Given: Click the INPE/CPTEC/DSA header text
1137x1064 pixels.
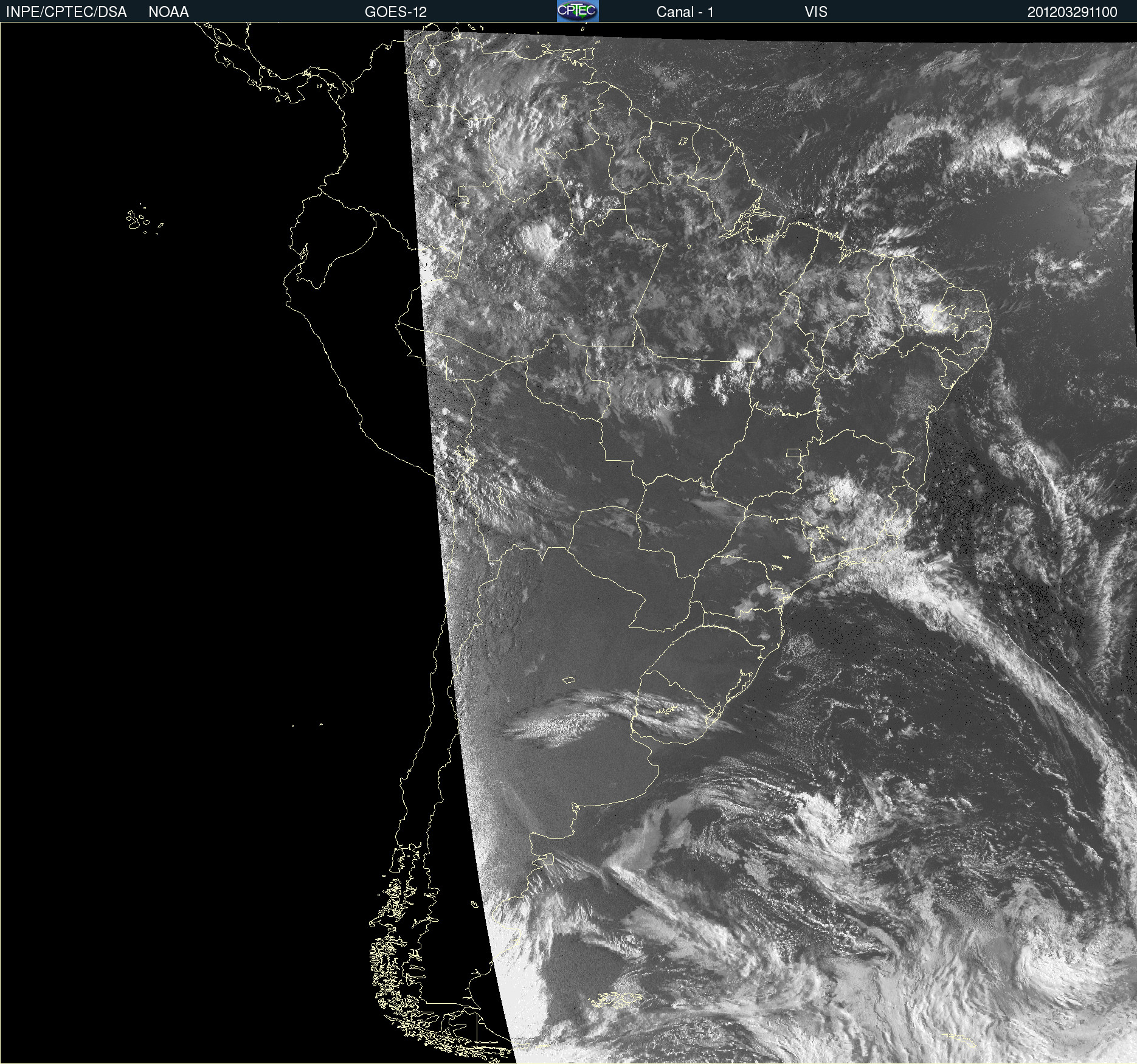Looking at the screenshot, I should (66, 12).
